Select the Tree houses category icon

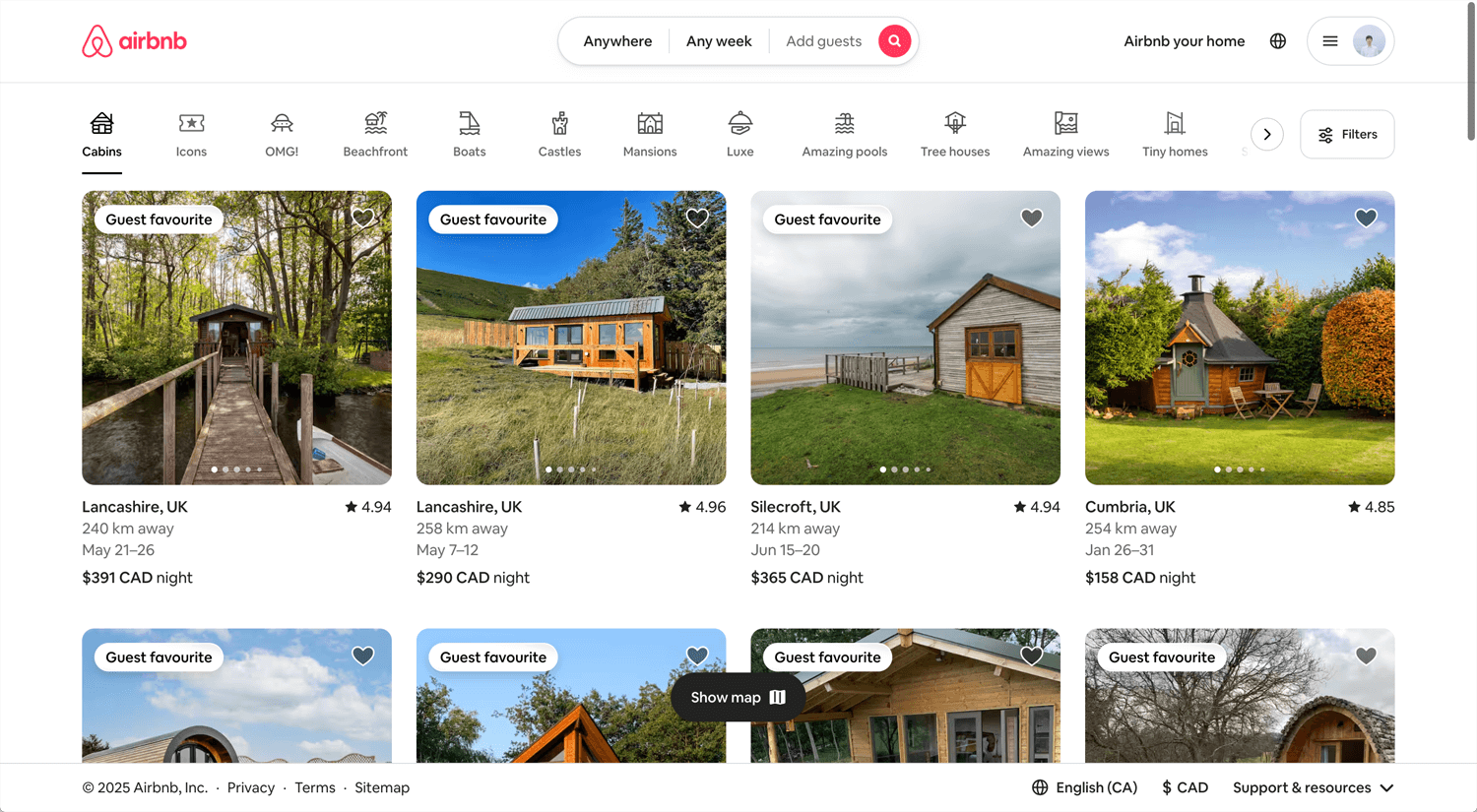click(x=955, y=123)
